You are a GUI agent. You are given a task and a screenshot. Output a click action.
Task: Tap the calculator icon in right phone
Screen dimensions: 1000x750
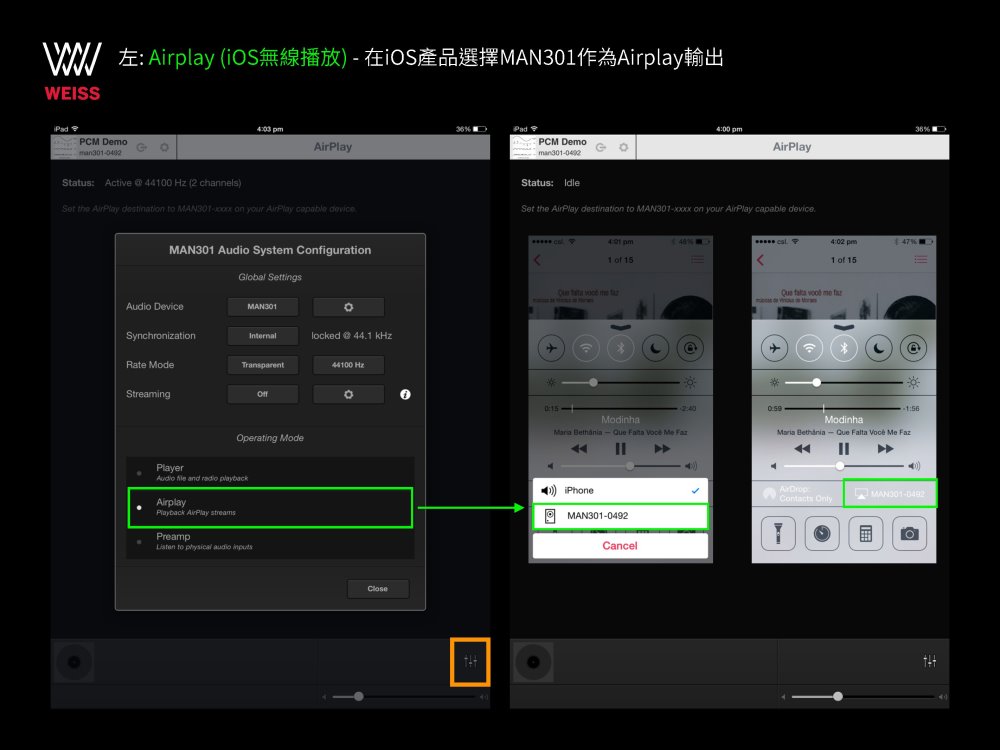[x=865, y=533]
